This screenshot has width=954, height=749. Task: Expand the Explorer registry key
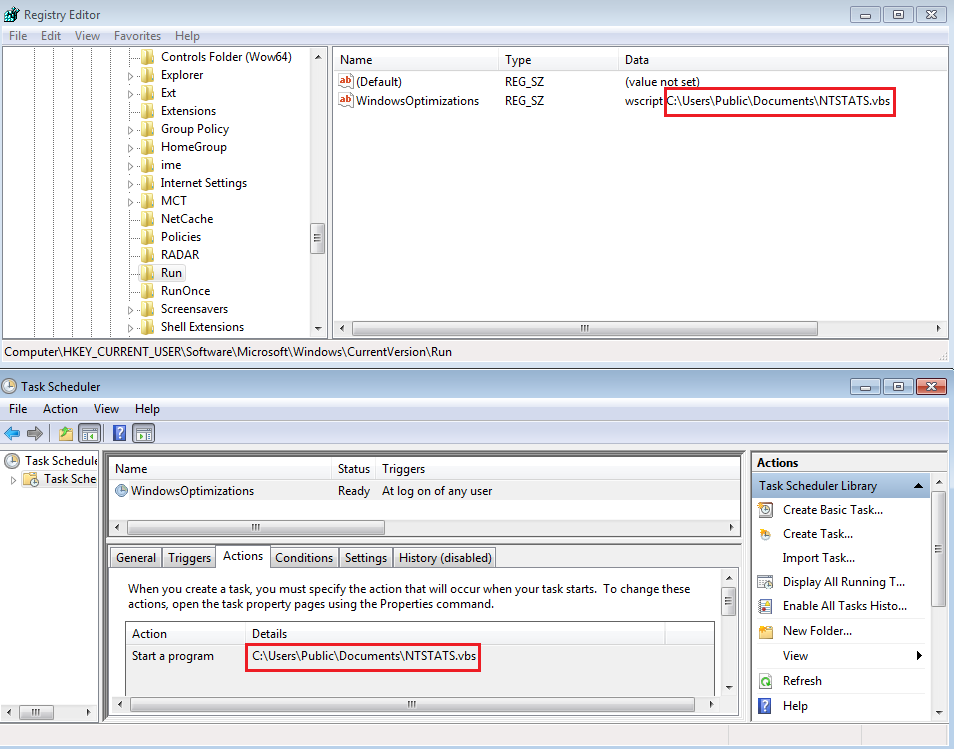[x=130, y=76]
